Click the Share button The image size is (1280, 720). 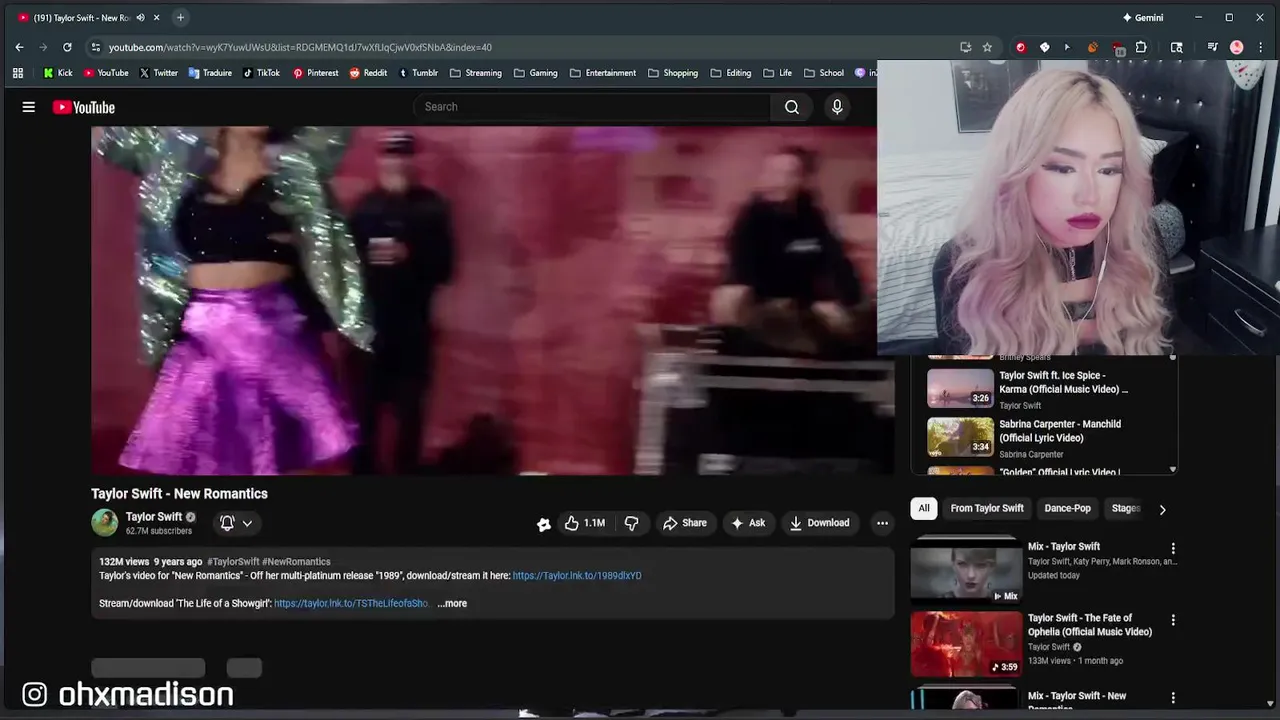[685, 523]
